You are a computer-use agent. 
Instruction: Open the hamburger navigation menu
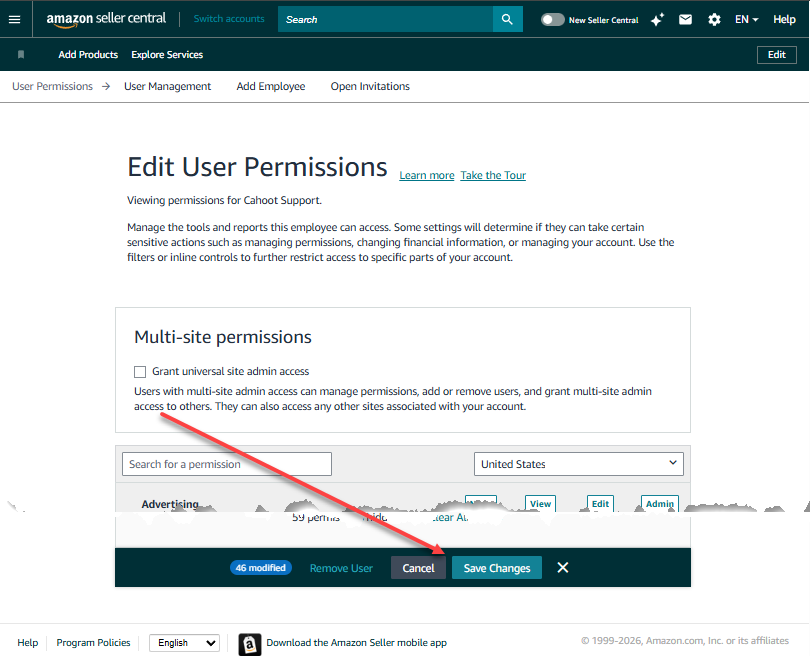pos(14,19)
